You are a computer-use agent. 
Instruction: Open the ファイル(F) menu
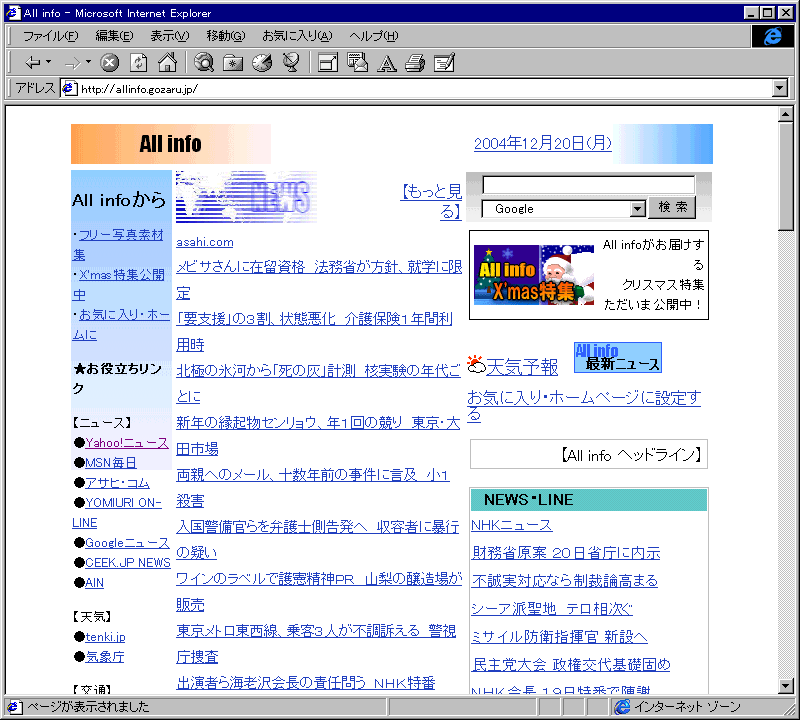51,36
